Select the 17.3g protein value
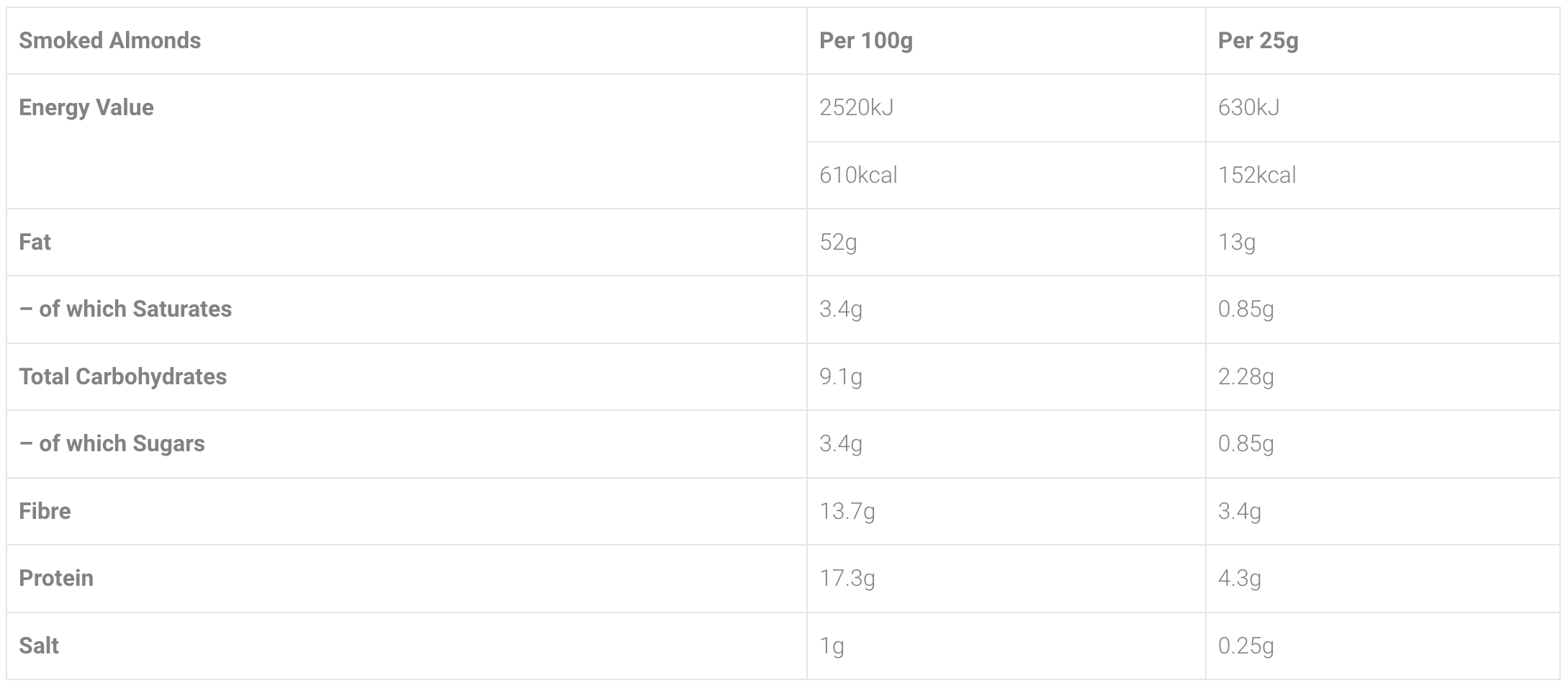The image size is (1568, 688). [847, 579]
